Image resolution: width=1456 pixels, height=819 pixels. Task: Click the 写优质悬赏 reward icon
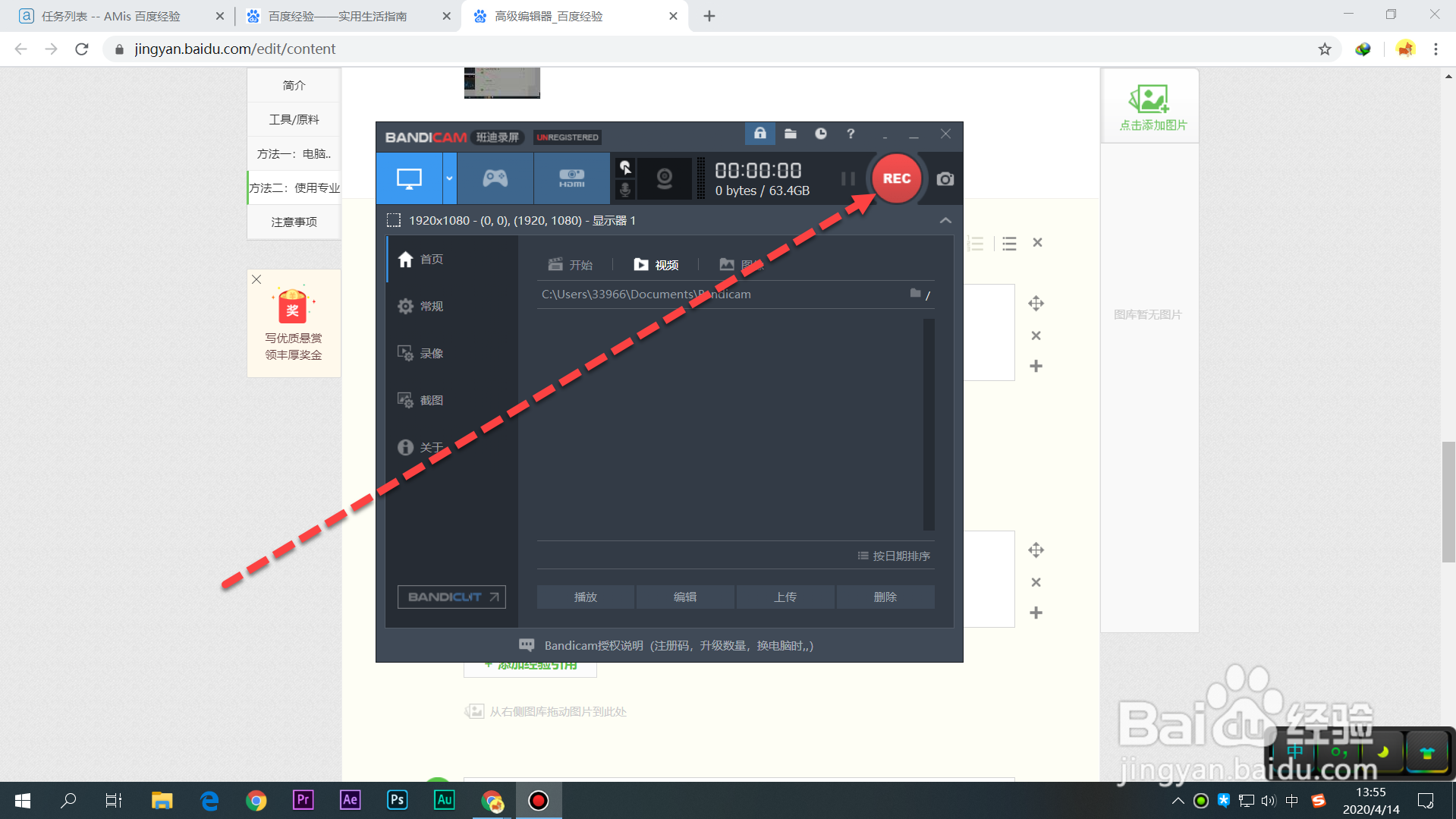pyautogui.click(x=293, y=306)
